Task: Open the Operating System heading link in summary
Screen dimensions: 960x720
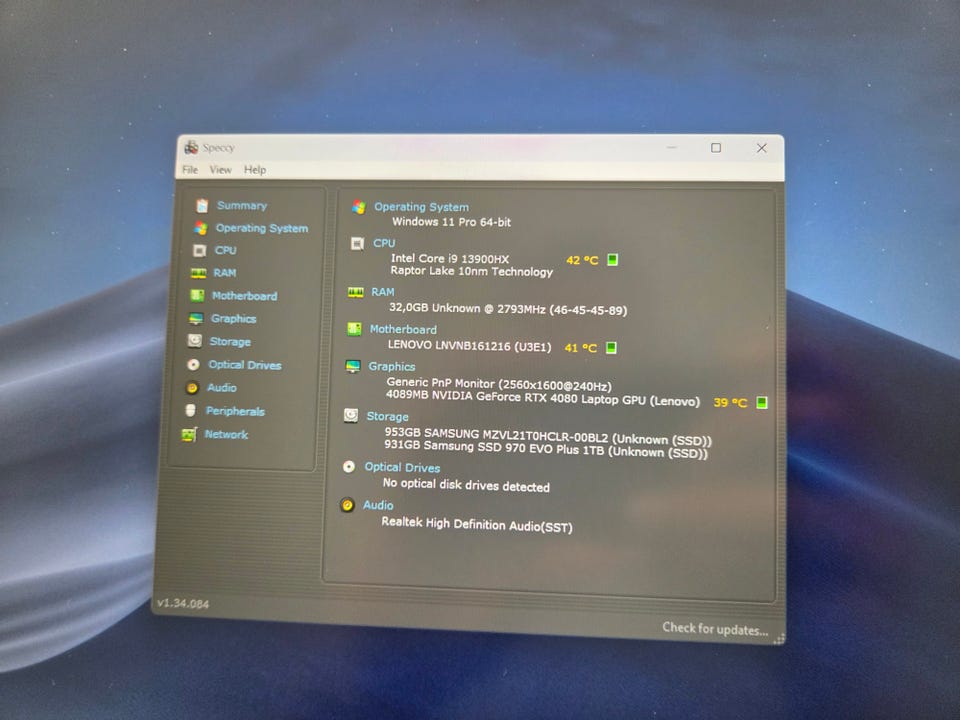Action: tap(421, 207)
